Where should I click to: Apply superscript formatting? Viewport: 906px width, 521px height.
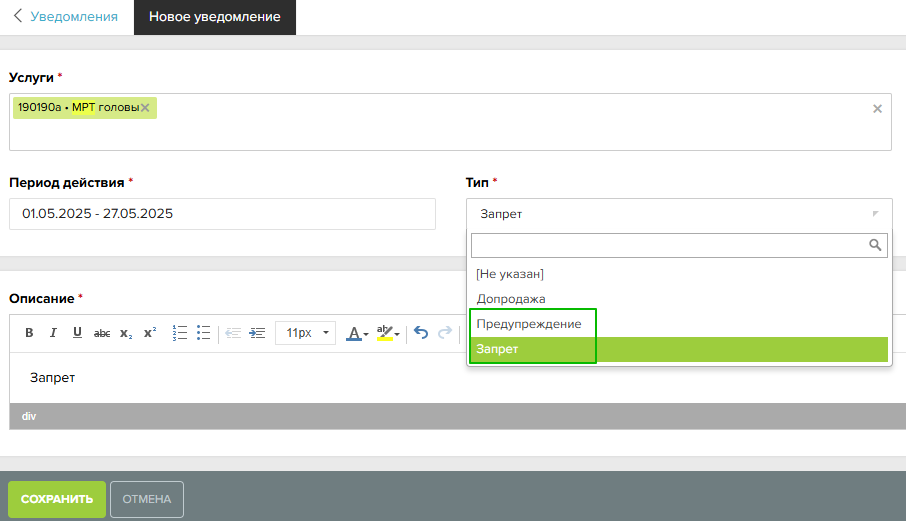[x=150, y=333]
